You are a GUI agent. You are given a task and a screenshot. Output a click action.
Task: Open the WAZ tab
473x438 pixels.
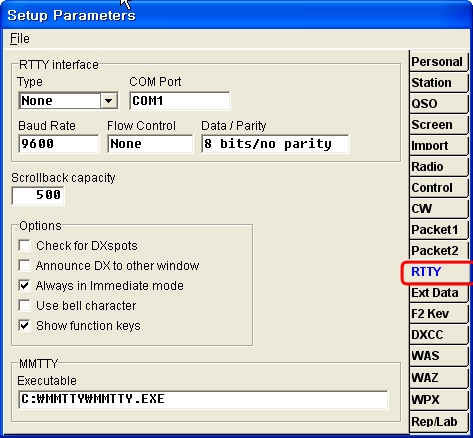(438, 378)
